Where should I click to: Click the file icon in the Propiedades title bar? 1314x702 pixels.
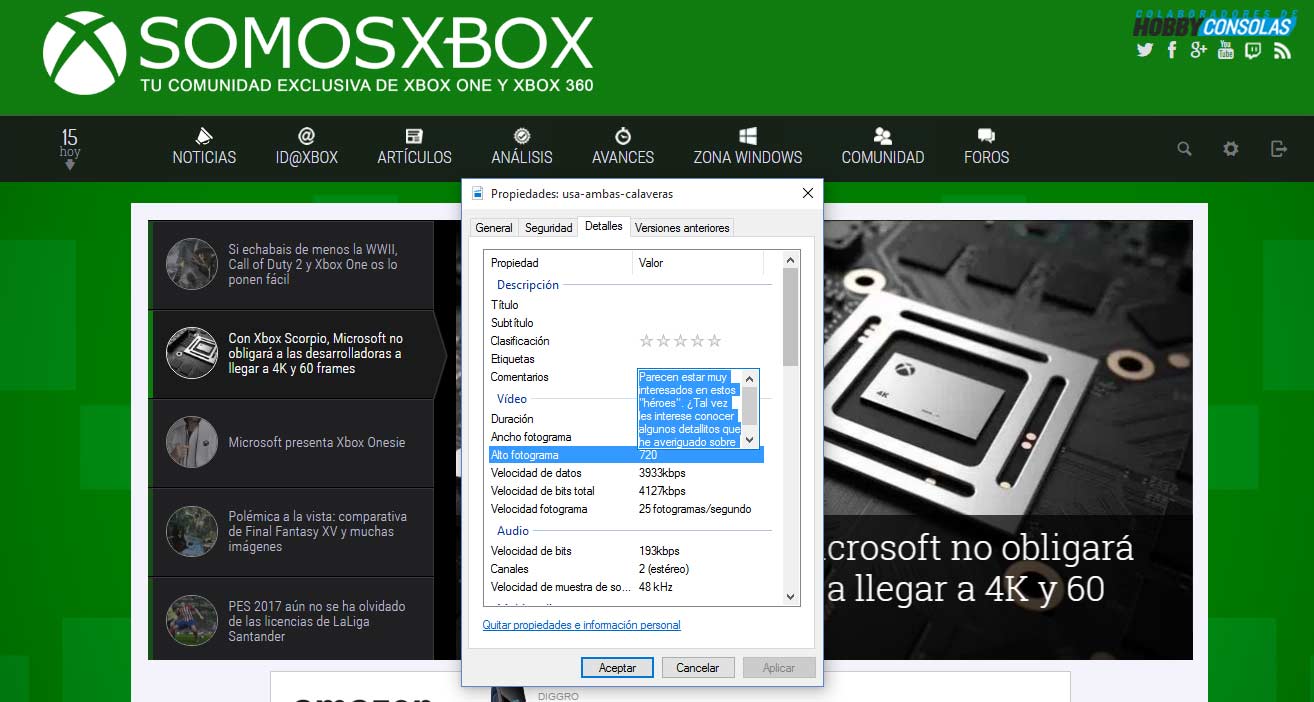pyautogui.click(x=477, y=193)
